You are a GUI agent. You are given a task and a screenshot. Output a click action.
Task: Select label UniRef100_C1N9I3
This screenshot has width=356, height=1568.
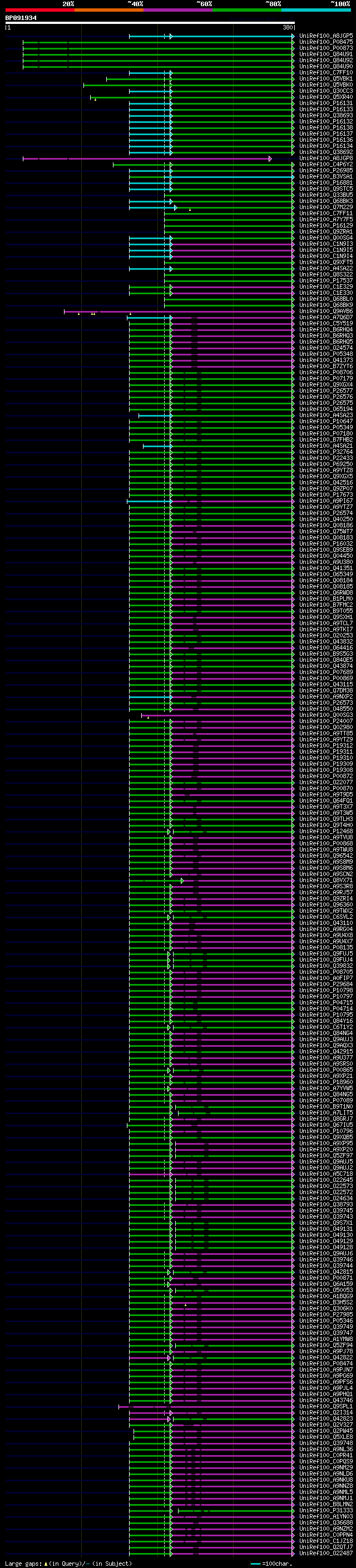(x=325, y=244)
